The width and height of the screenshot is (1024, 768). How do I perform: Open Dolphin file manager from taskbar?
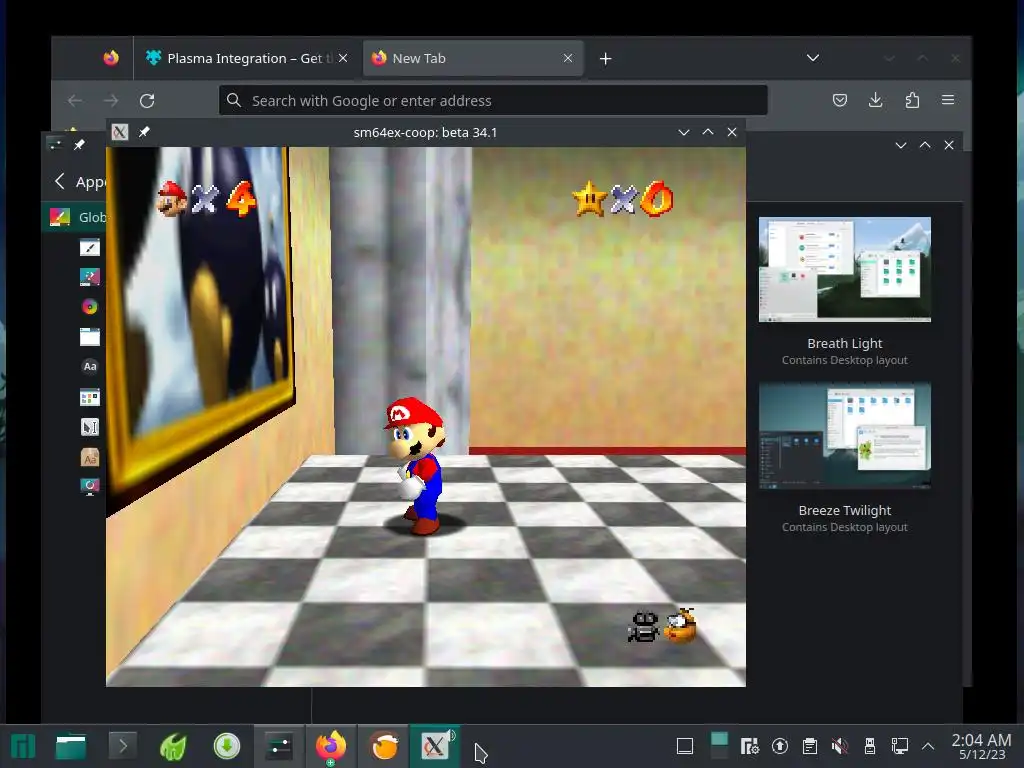click(x=71, y=746)
